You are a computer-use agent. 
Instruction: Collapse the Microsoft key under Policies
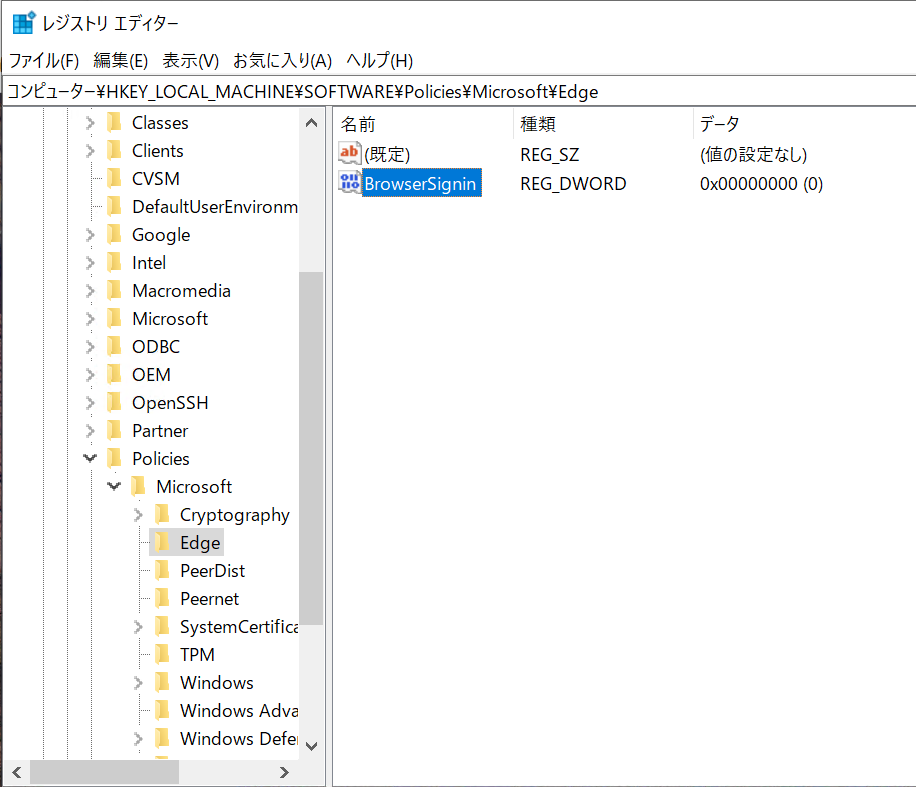tap(114, 486)
